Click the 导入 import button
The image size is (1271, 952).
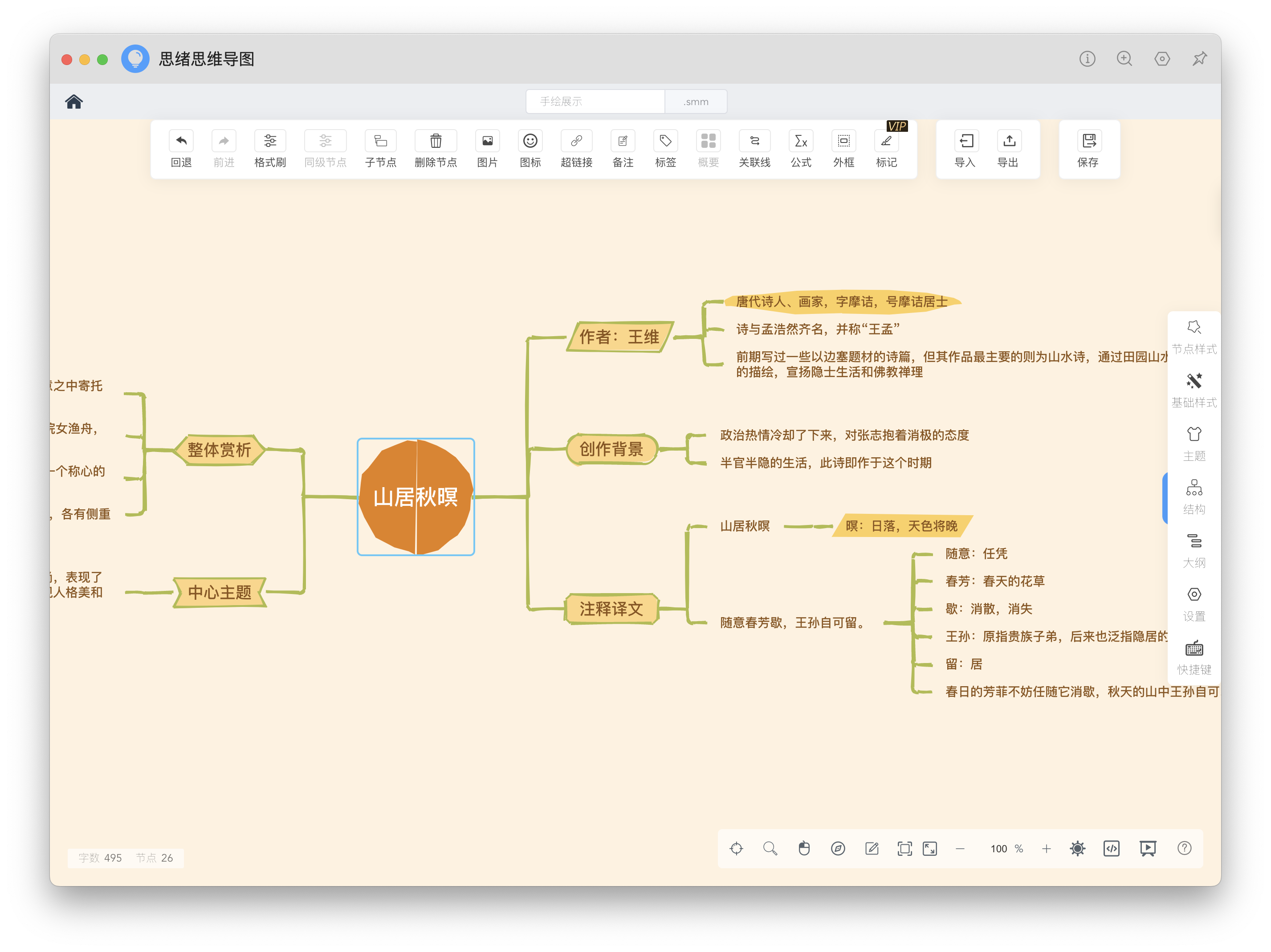pyautogui.click(x=965, y=149)
